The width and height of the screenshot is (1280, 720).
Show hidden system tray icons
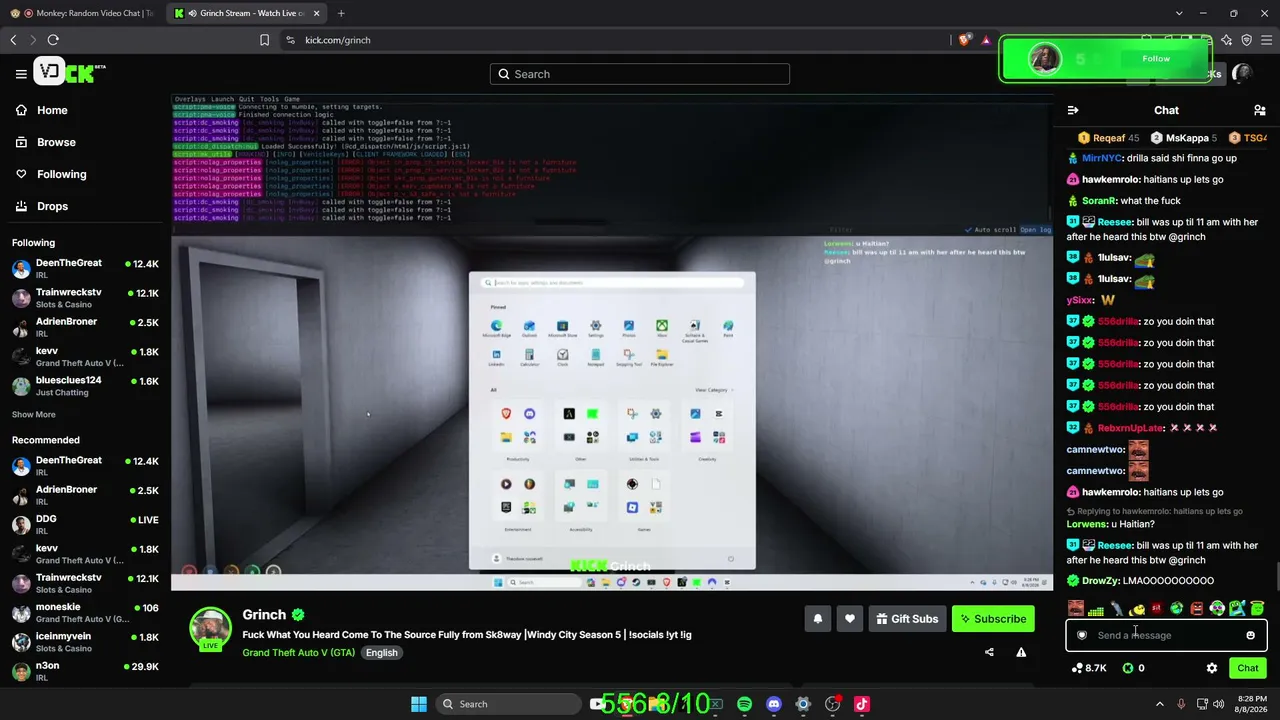1160,704
